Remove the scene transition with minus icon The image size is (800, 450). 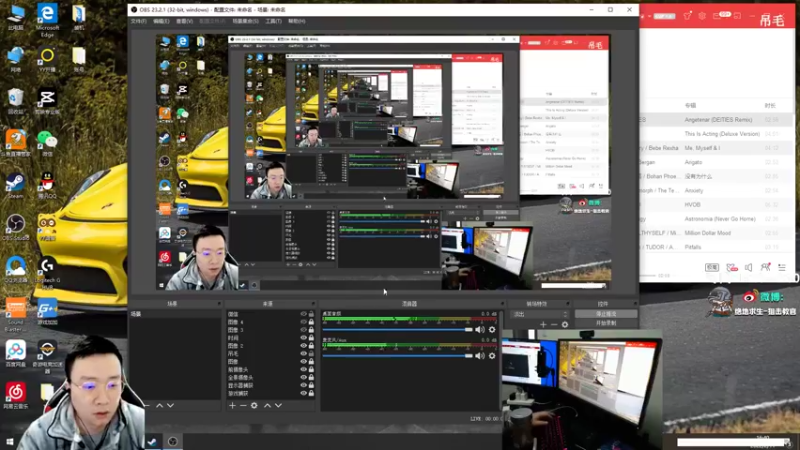554,324
